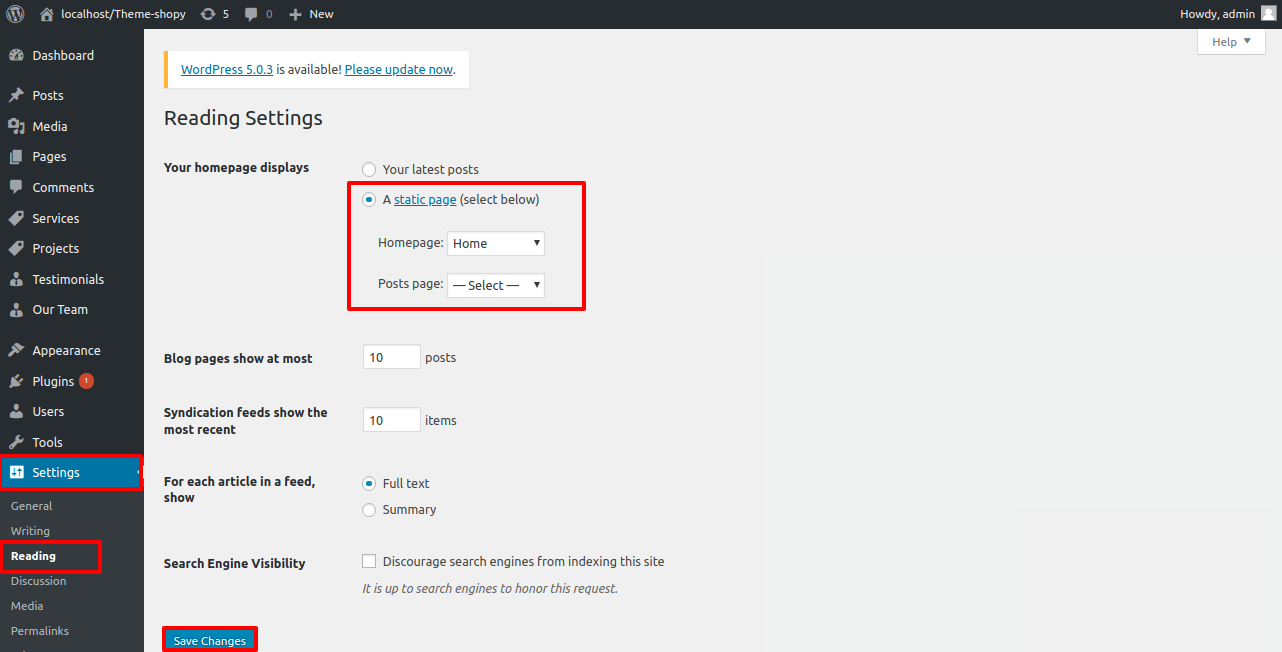Expand the Help panel tab
Image resolution: width=1282 pixels, height=652 pixels.
tap(1230, 42)
